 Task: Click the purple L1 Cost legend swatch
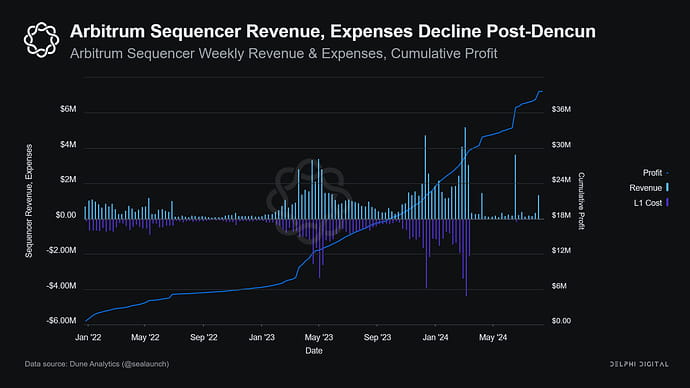click(x=667, y=203)
